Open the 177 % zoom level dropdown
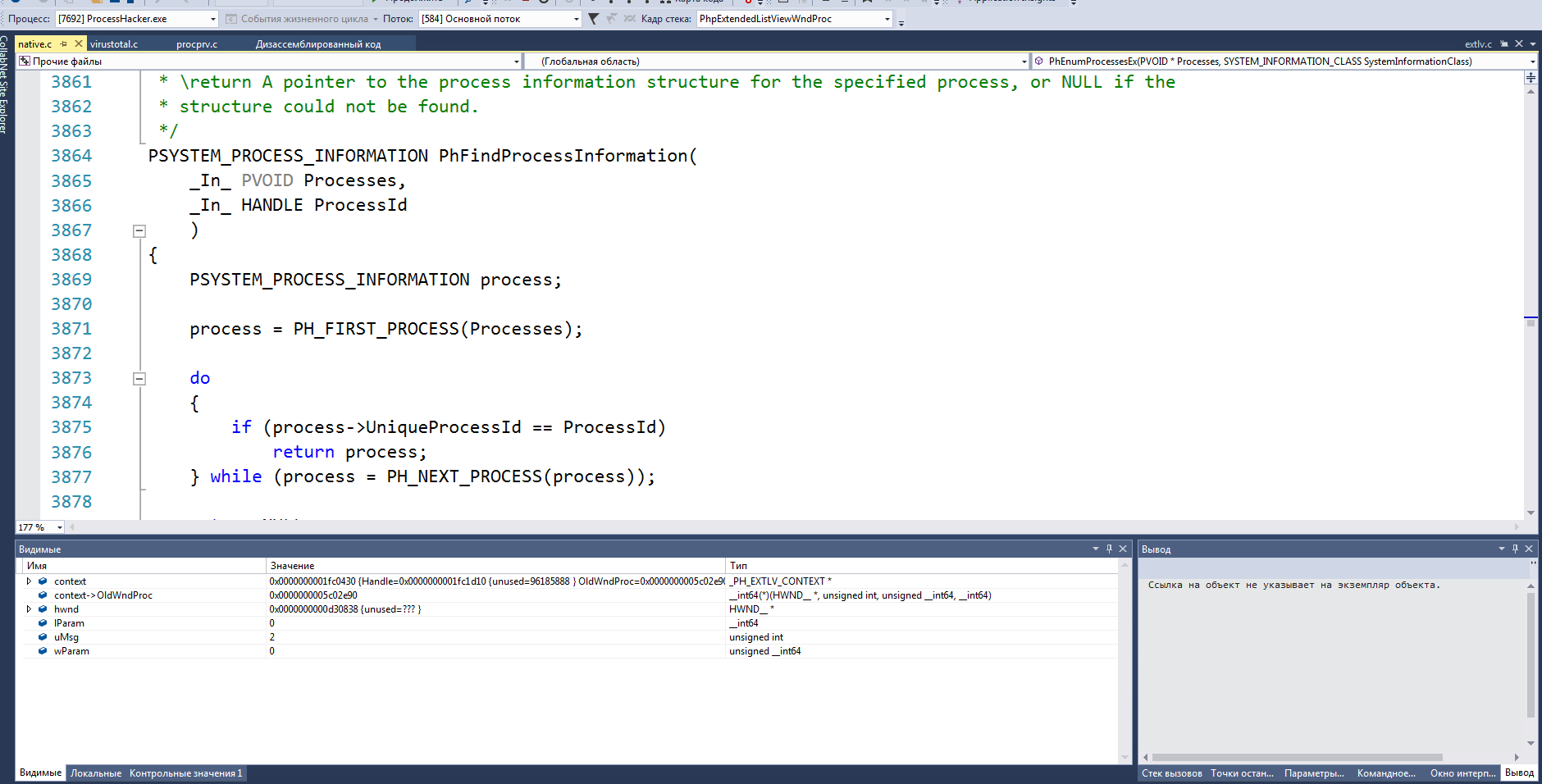The width and height of the screenshot is (1542, 784). click(40, 527)
